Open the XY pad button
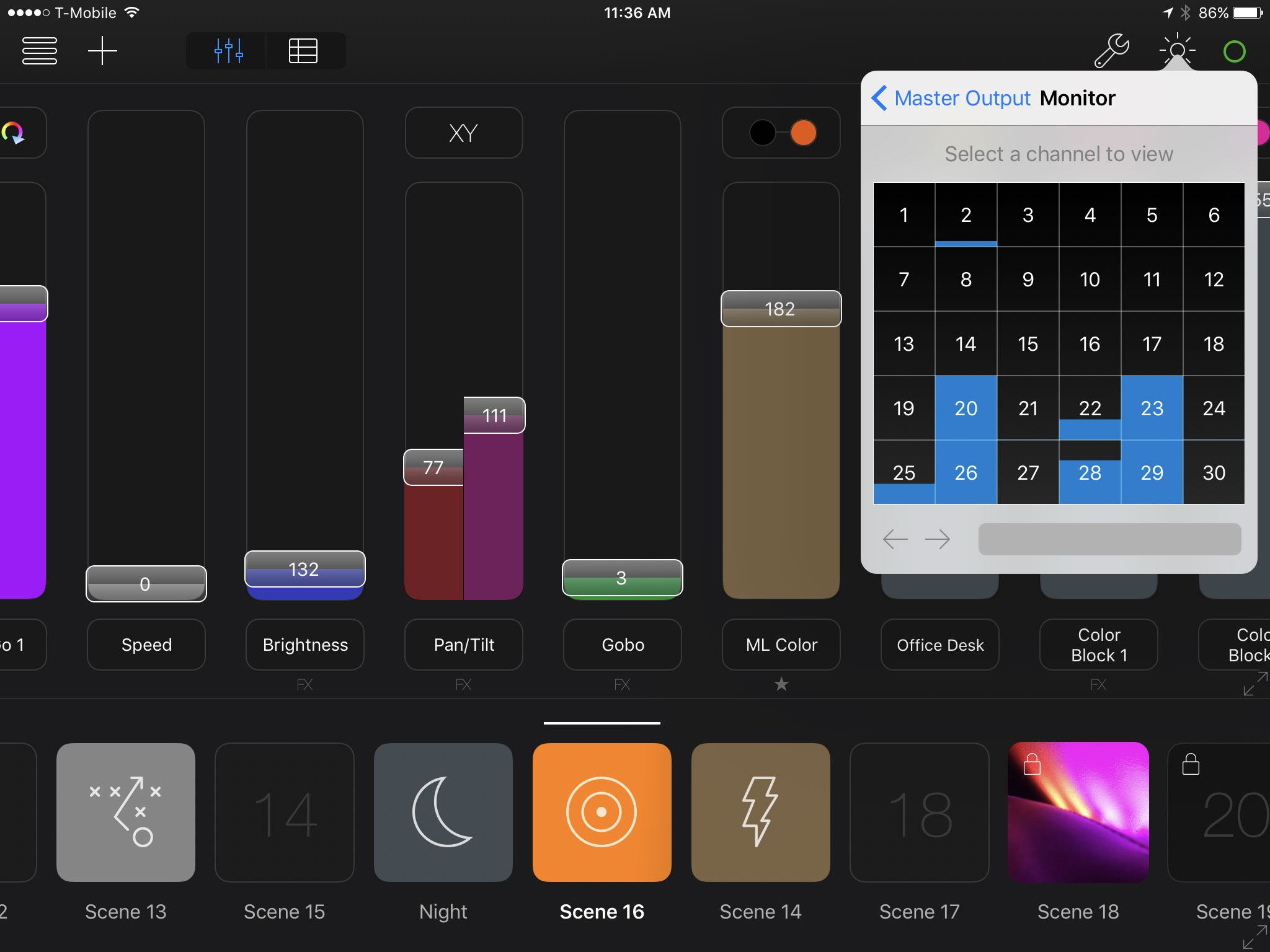Viewport: 1270px width, 952px height. 464,133
